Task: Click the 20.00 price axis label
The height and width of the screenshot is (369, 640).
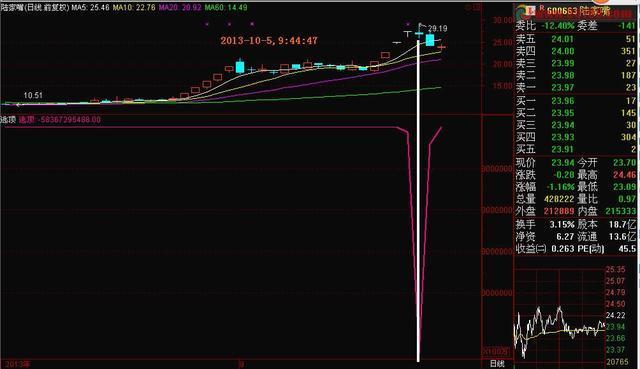Action: tap(502, 64)
